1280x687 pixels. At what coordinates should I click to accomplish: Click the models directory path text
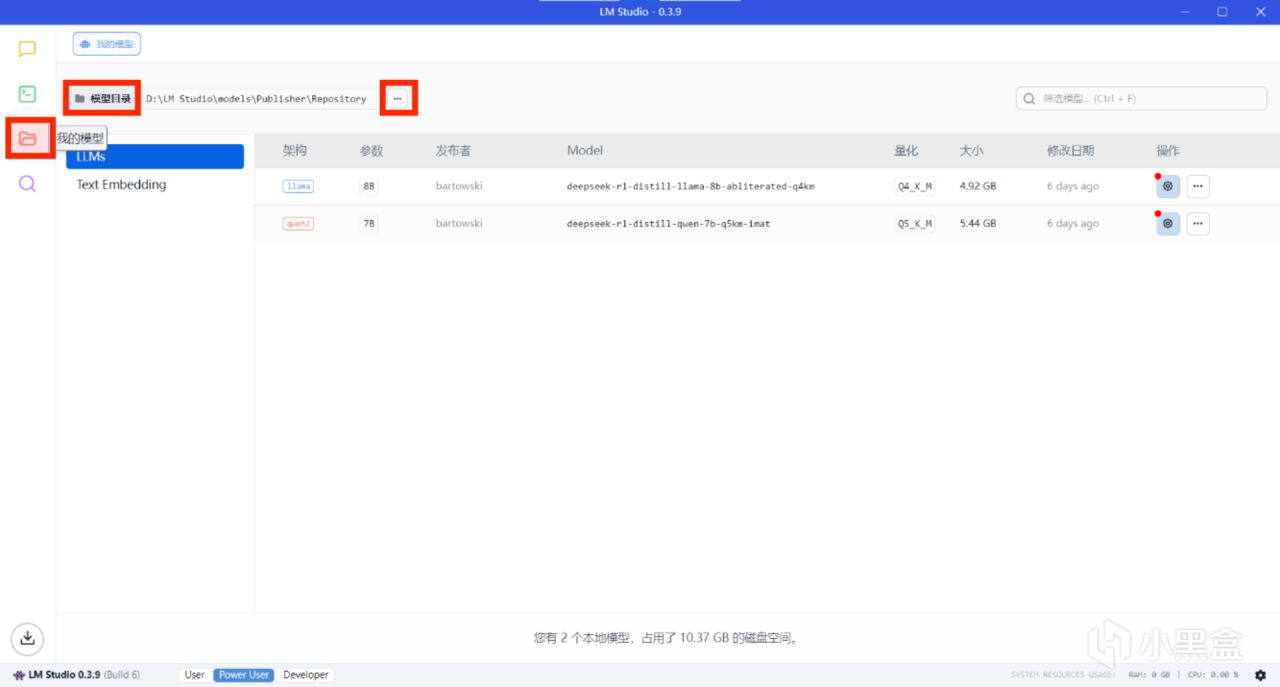256,99
